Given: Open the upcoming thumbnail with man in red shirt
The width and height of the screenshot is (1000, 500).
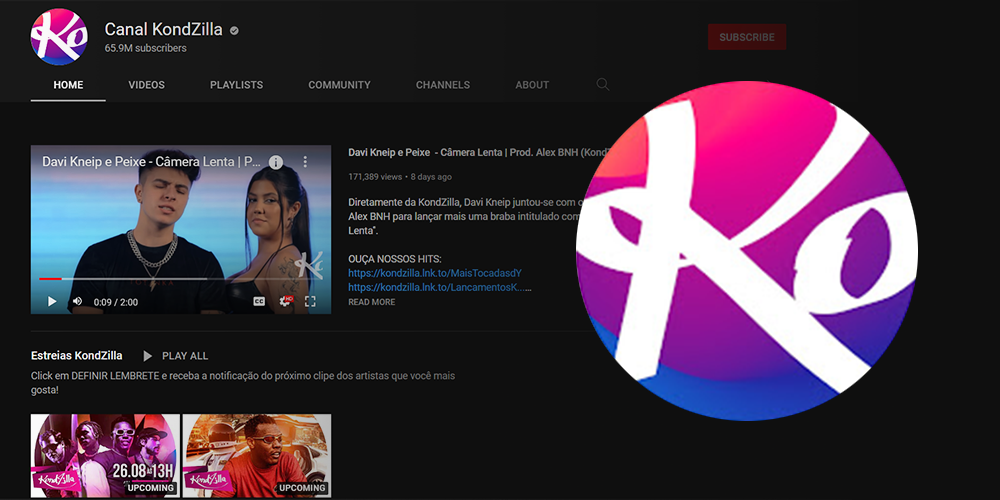Looking at the screenshot, I should [x=257, y=456].
